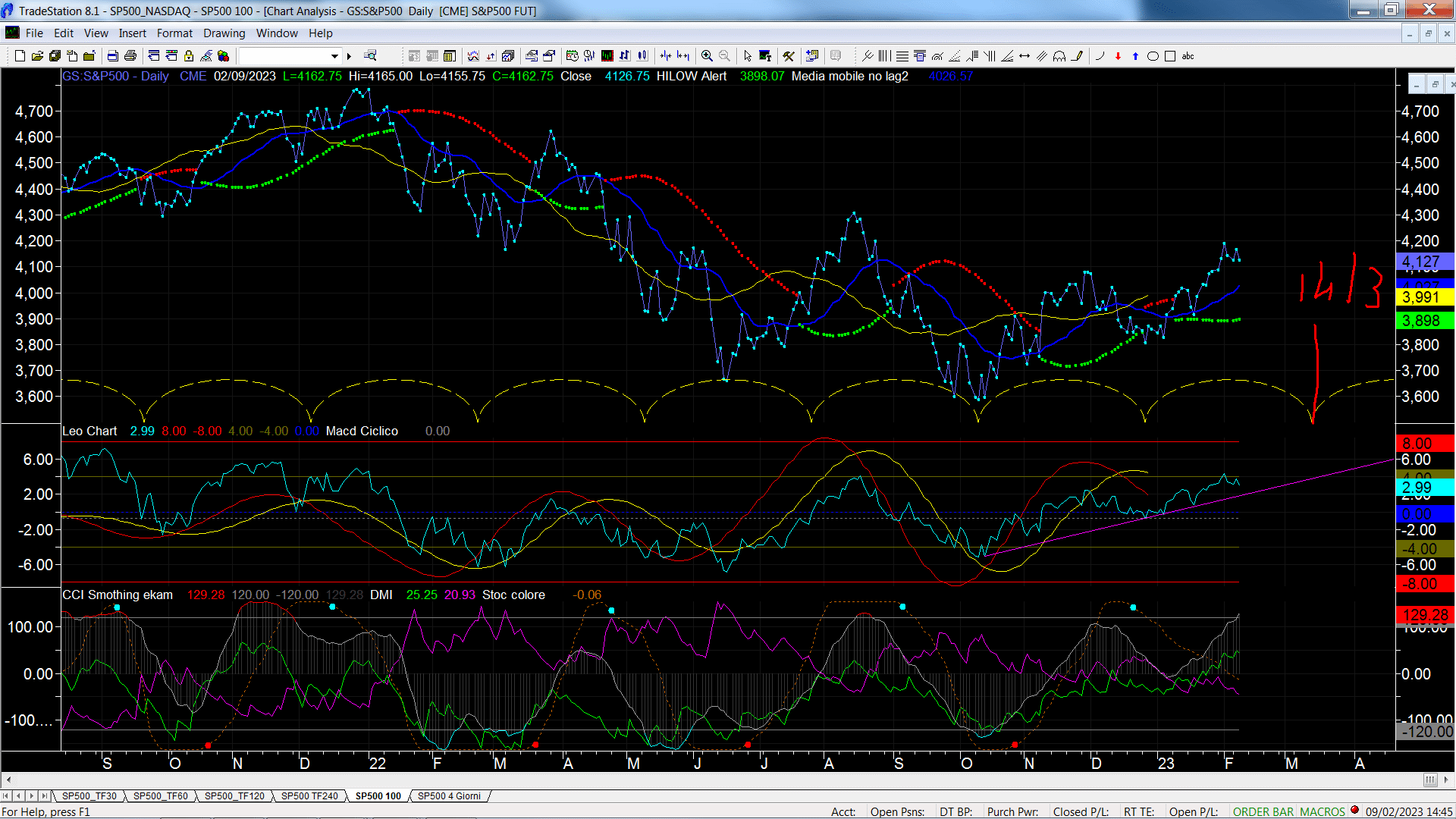This screenshot has height=819, width=1456.
Task: Select the Rectangle drawing tool
Action: tap(1170, 56)
